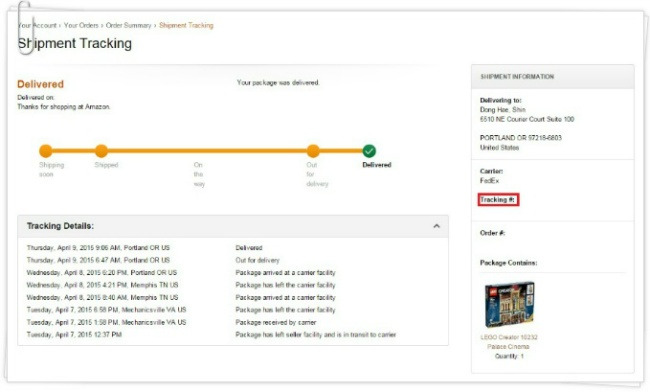The height and width of the screenshot is (392, 650).
Task: Click the courier court street address
Action: point(527,119)
